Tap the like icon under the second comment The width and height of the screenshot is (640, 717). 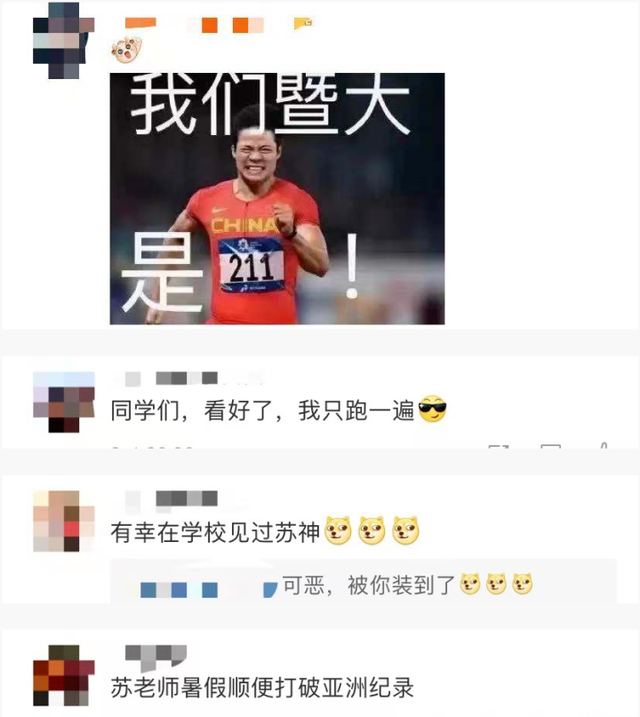pyautogui.click(x=603, y=445)
